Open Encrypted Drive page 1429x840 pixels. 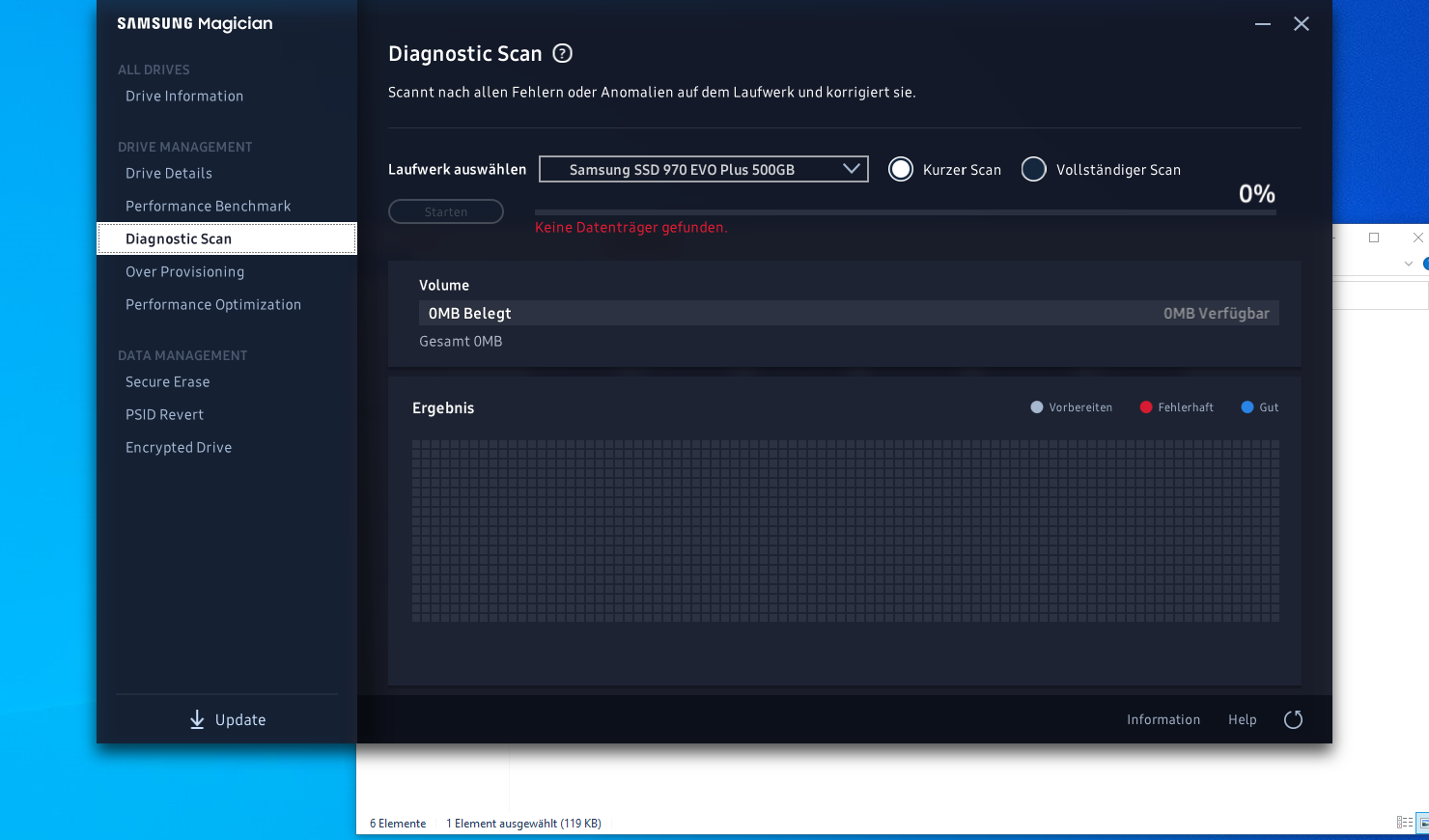point(179,448)
